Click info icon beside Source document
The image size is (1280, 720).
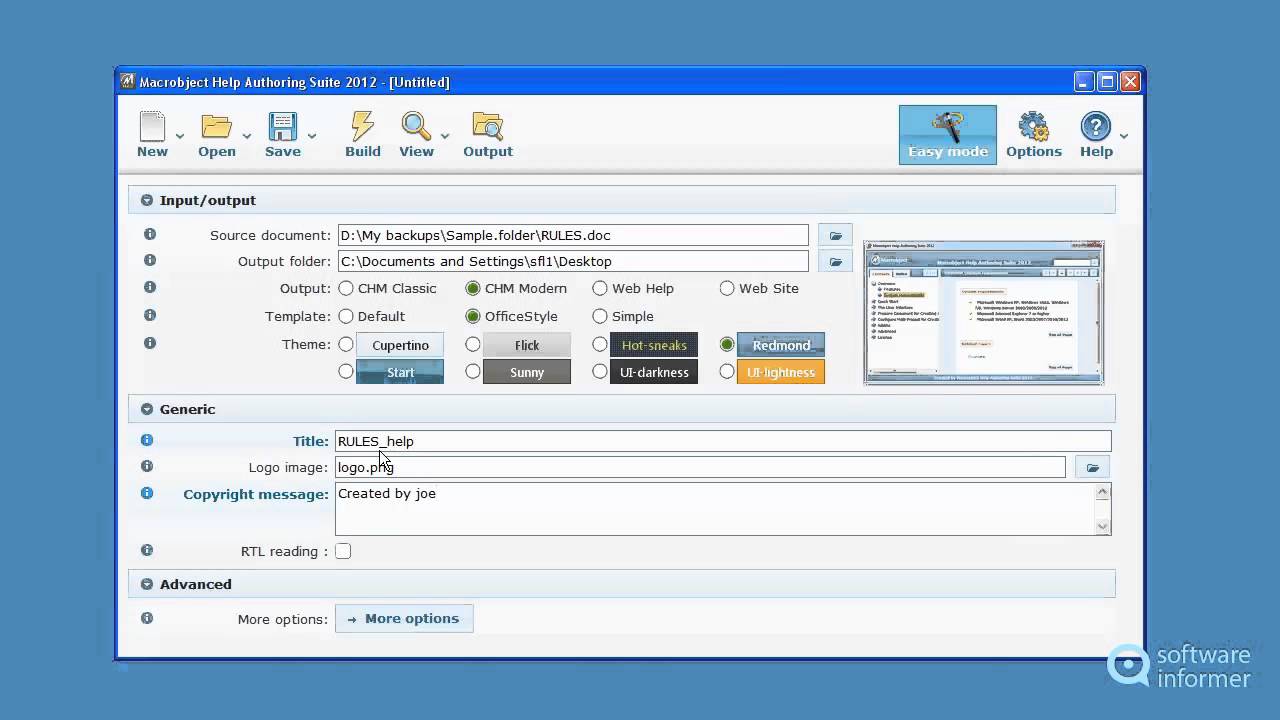tap(149, 234)
